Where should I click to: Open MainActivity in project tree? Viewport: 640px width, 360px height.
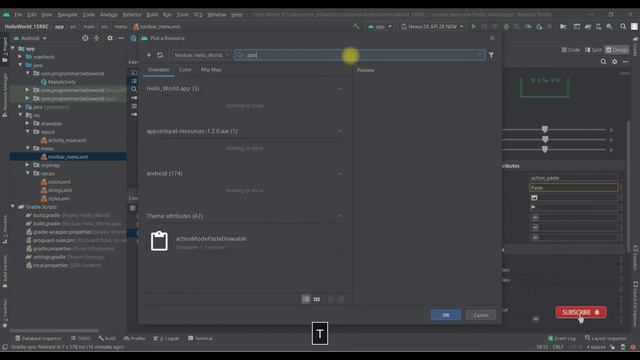(58, 82)
